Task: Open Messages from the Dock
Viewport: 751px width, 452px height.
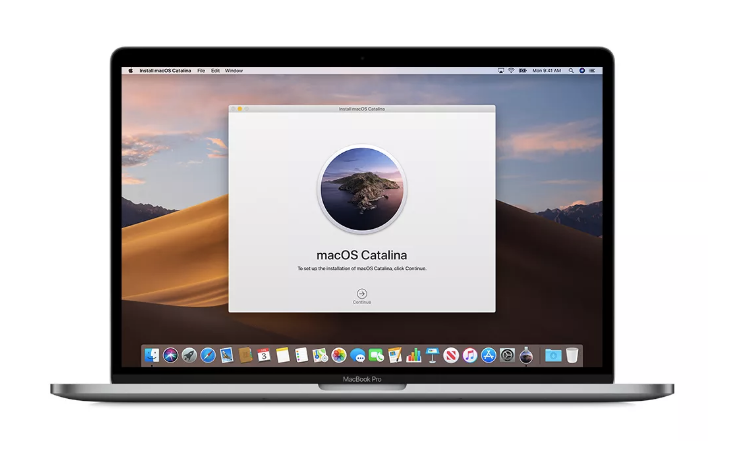Action: tap(357, 355)
